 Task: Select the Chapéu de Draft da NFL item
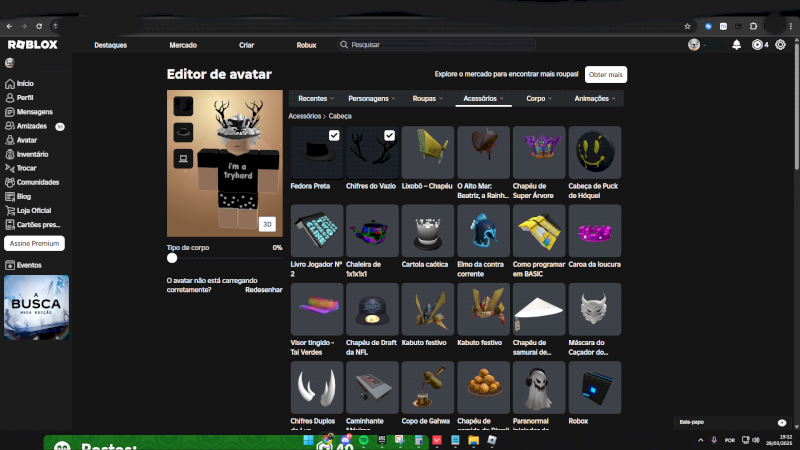click(372, 320)
